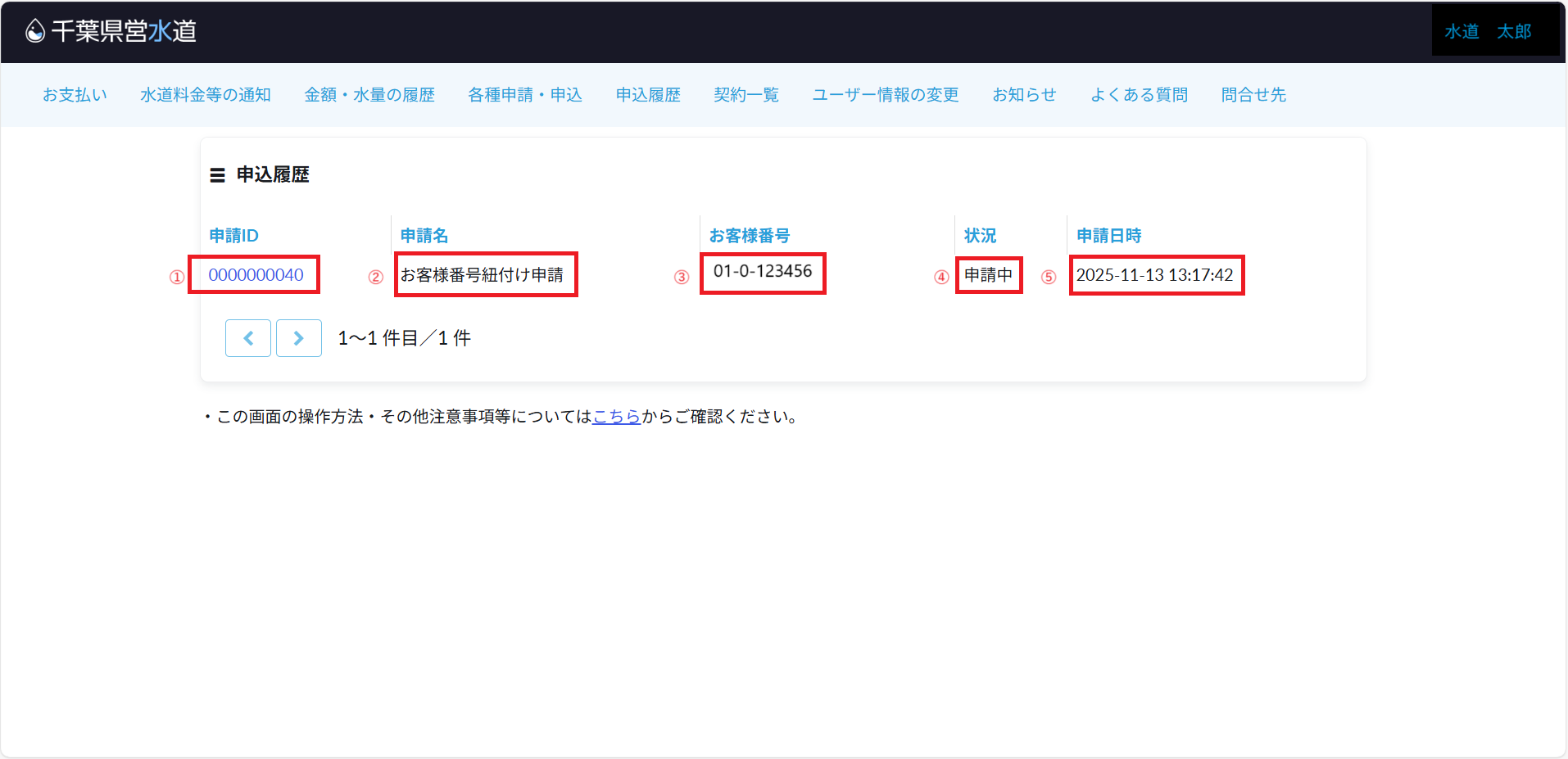Open the お支払い menu
The height and width of the screenshot is (759, 1568).
pyautogui.click(x=75, y=95)
